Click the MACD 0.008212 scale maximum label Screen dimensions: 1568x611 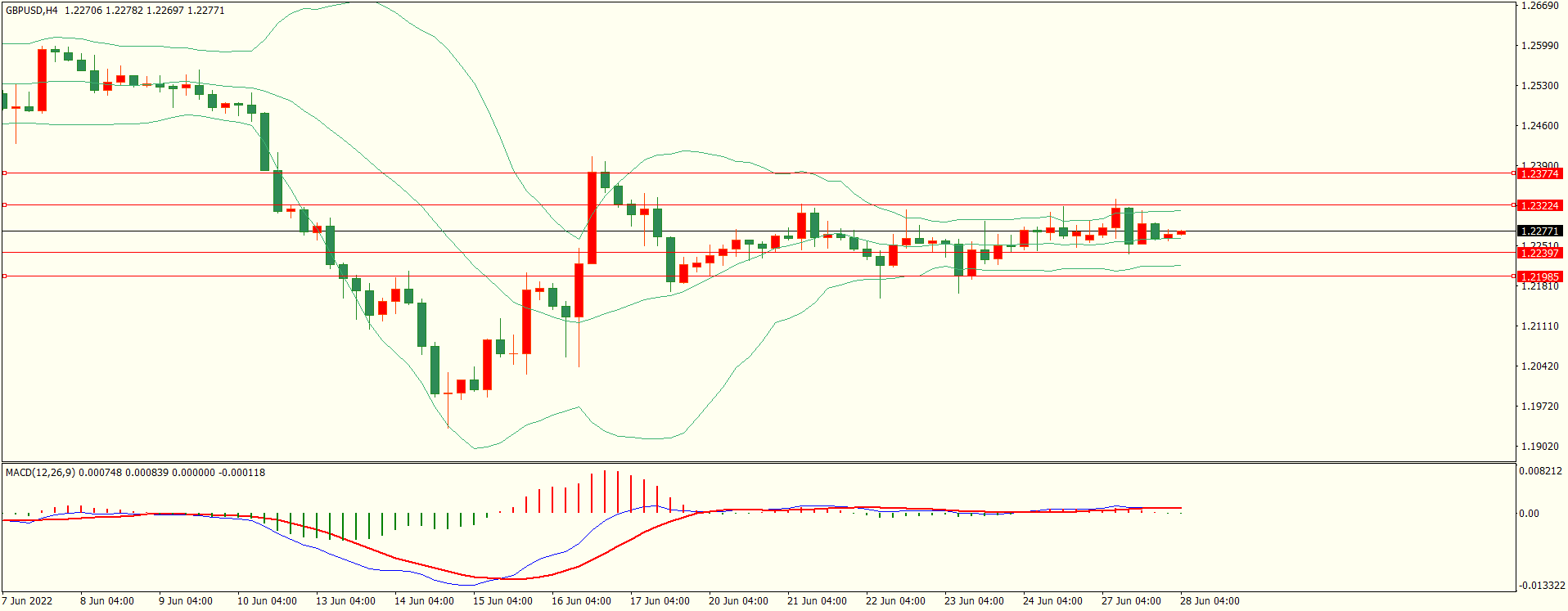tap(1540, 471)
